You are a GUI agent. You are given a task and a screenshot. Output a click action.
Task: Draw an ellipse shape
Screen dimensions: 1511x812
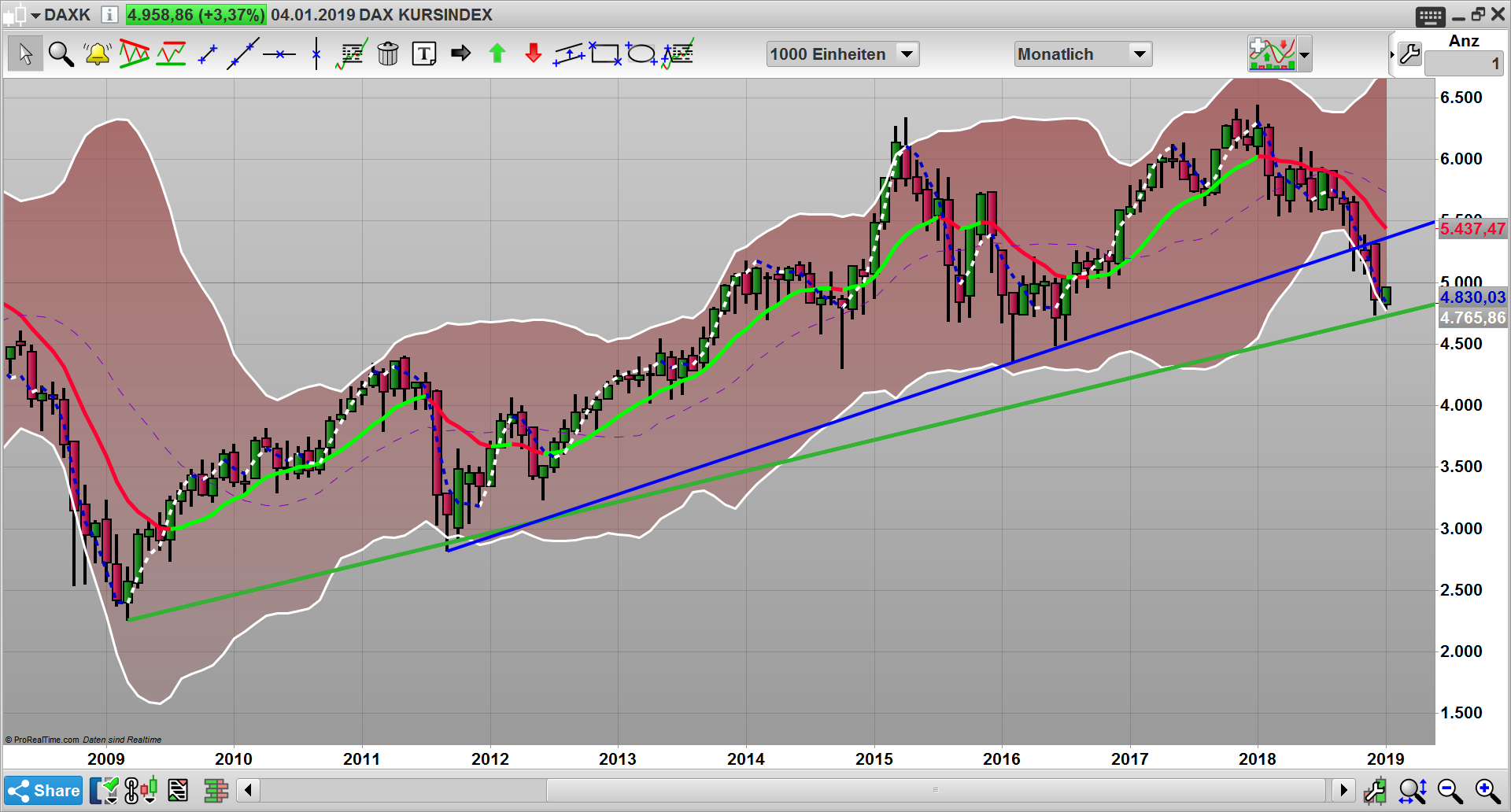coord(641,54)
